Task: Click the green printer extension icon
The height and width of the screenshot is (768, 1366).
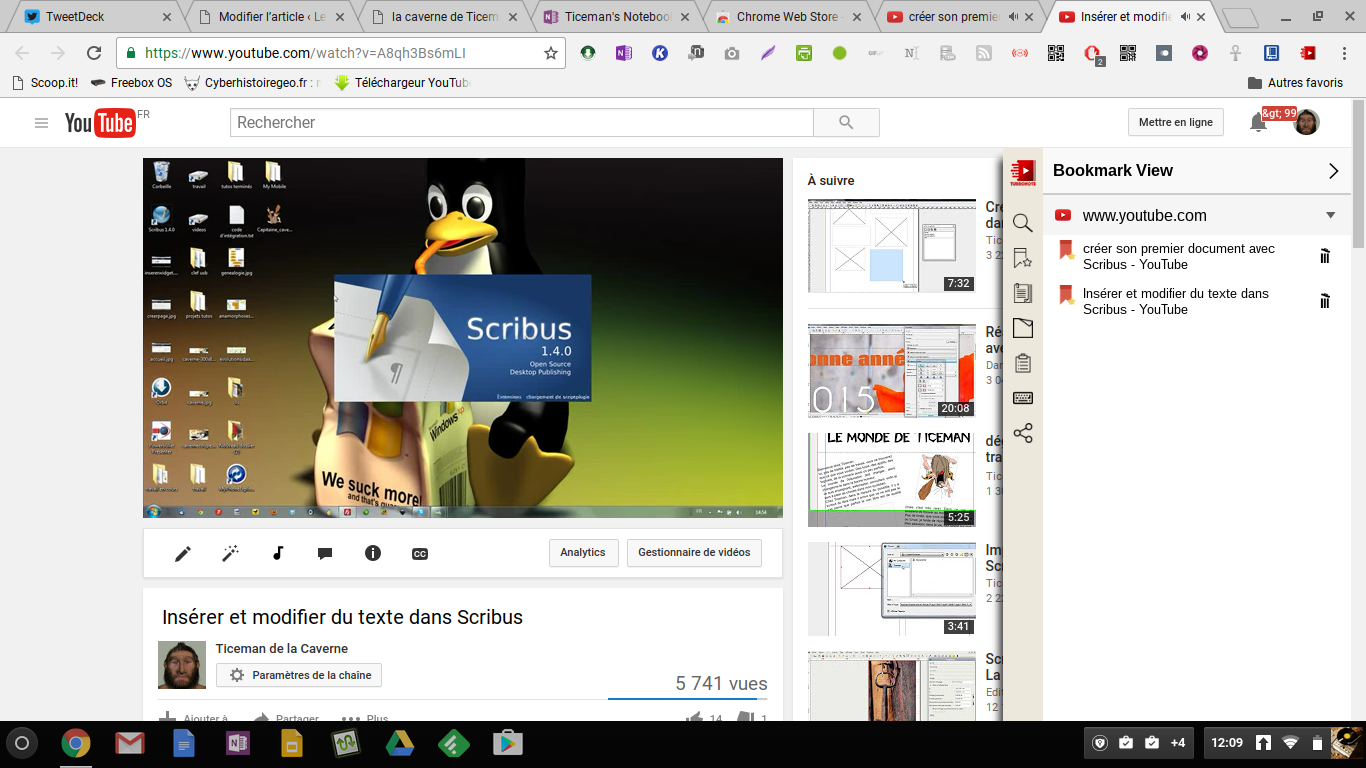Action: tap(804, 53)
